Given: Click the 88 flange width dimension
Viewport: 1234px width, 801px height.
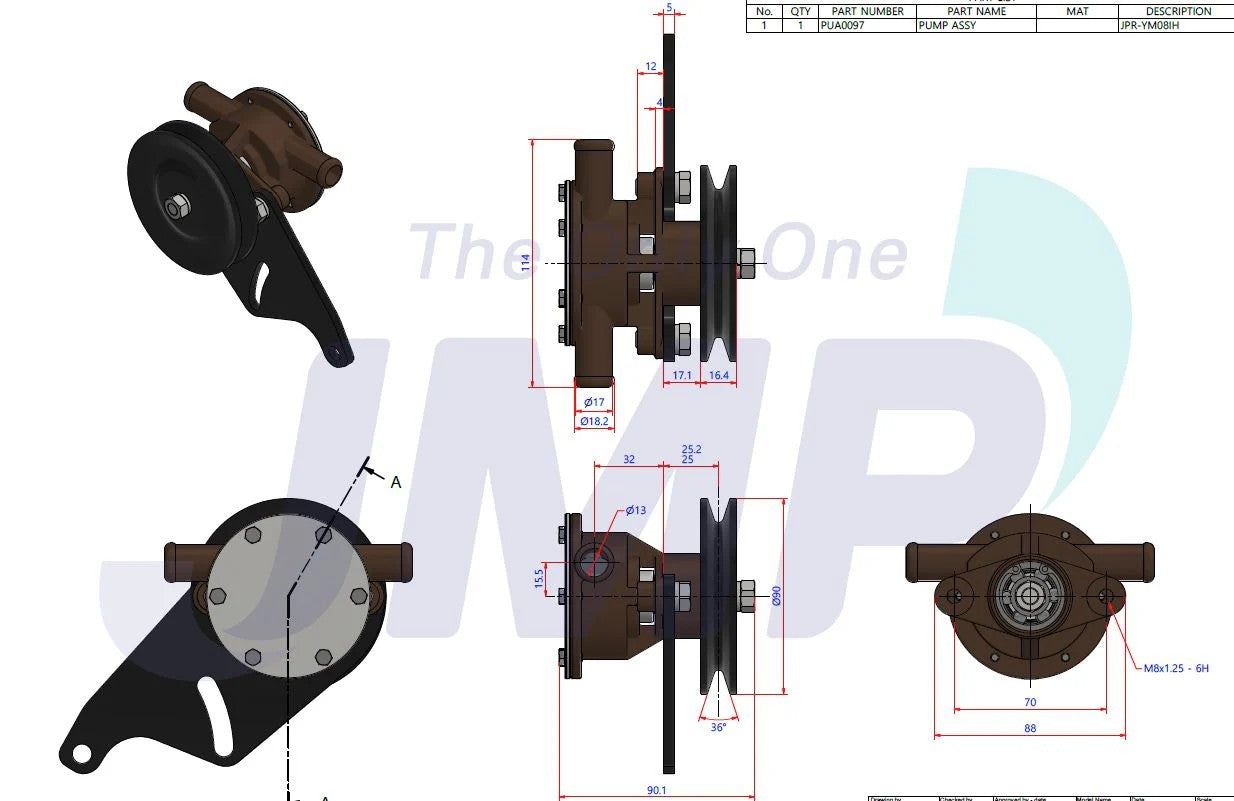Looking at the screenshot, I should 1030,729.
